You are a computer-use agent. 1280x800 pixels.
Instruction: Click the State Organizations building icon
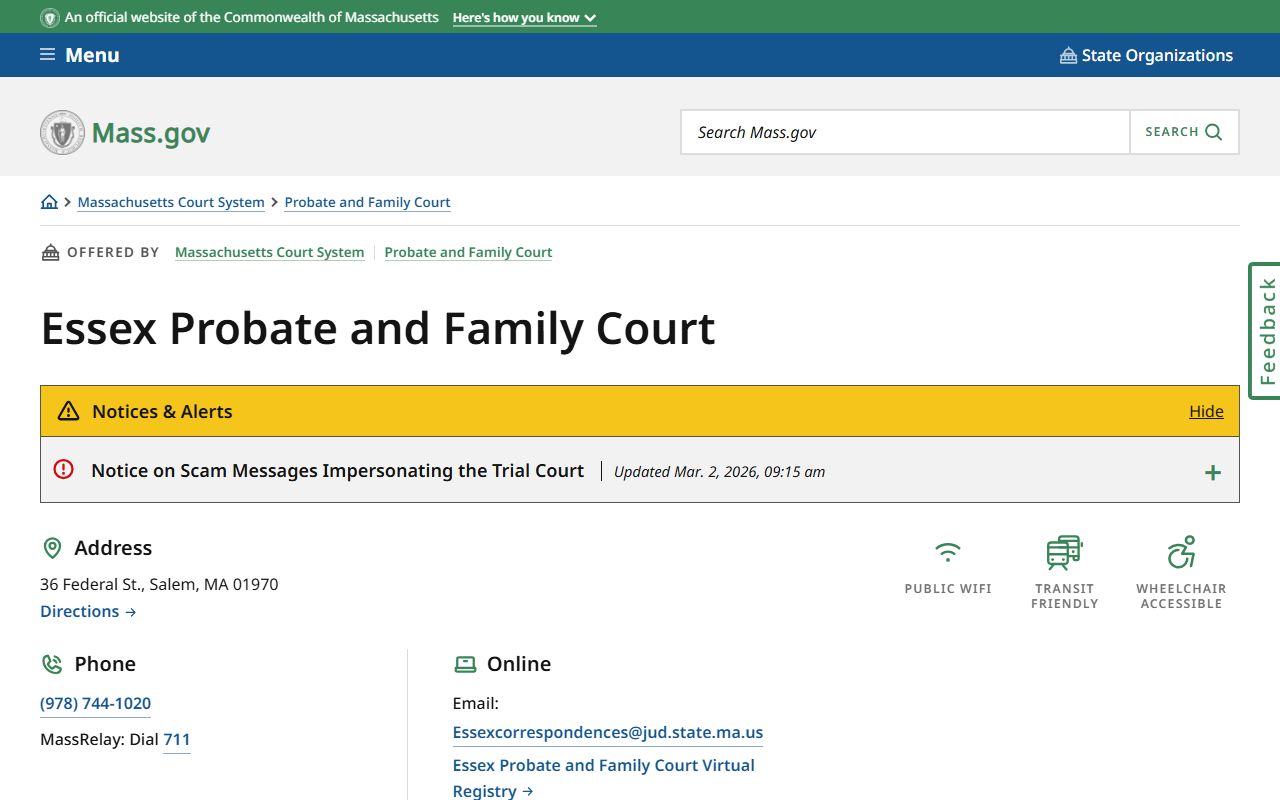coord(1068,56)
